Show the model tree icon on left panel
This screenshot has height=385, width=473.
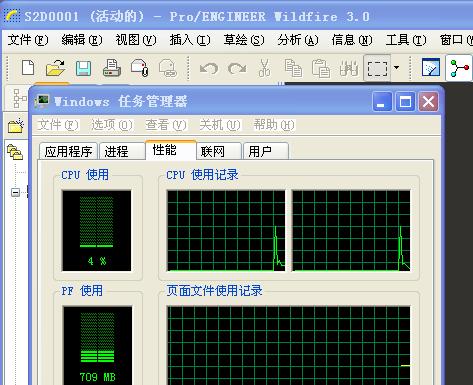coord(19,98)
